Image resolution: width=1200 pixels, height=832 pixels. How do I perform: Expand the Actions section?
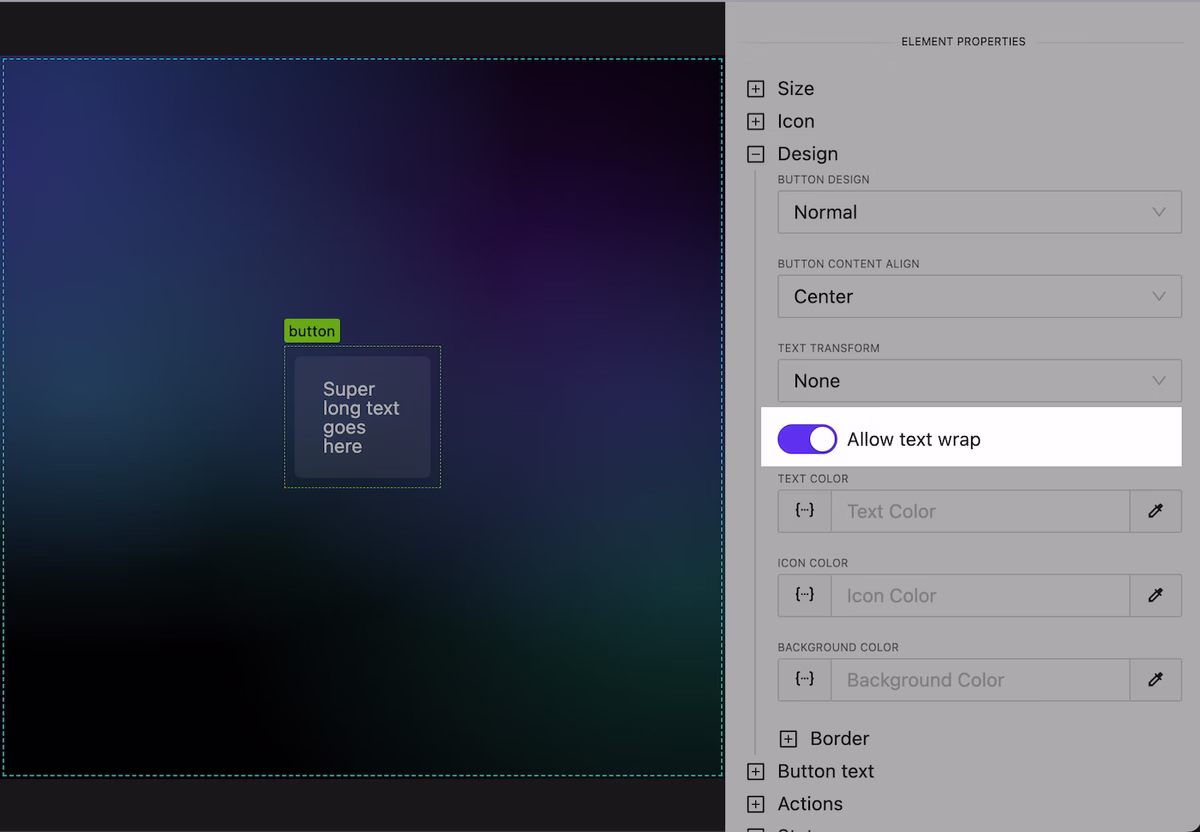click(x=755, y=803)
